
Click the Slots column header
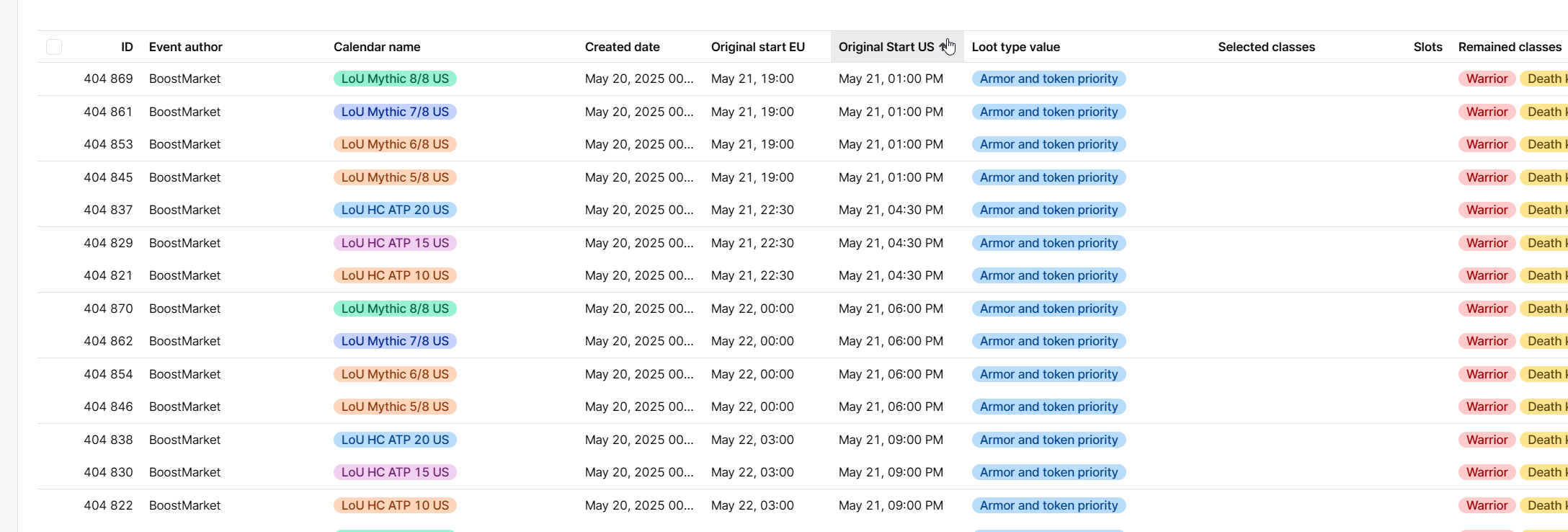[1427, 47]
